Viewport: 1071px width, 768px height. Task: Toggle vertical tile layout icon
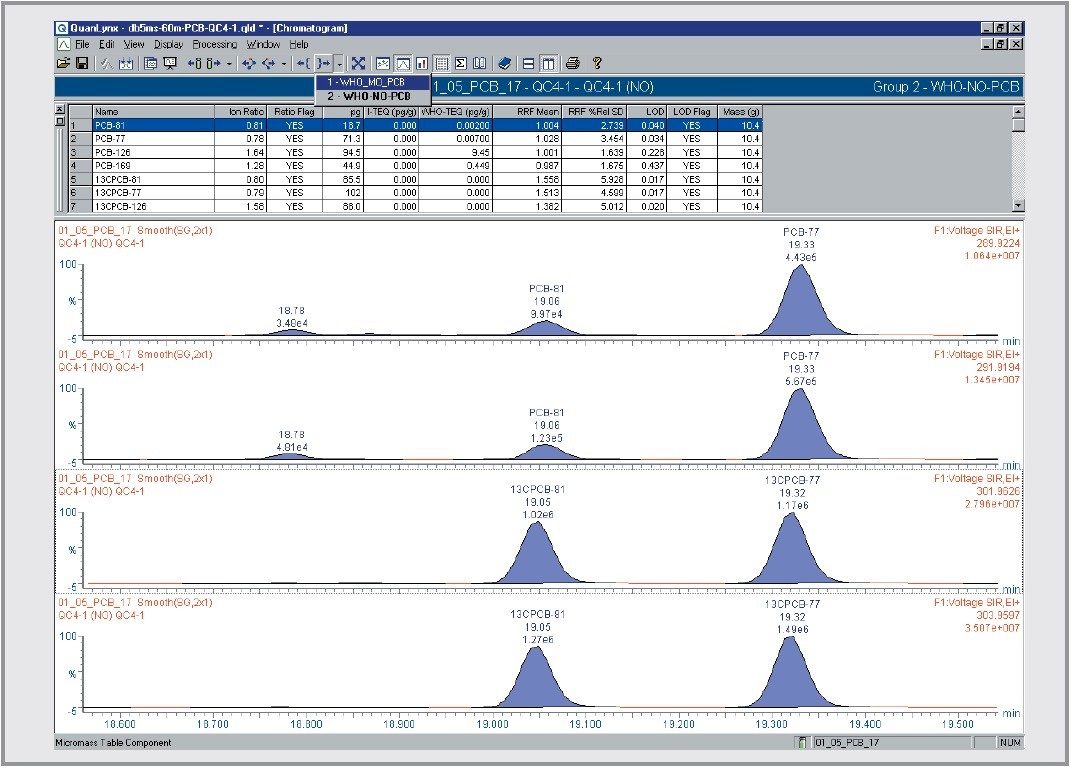coord(548,64)
